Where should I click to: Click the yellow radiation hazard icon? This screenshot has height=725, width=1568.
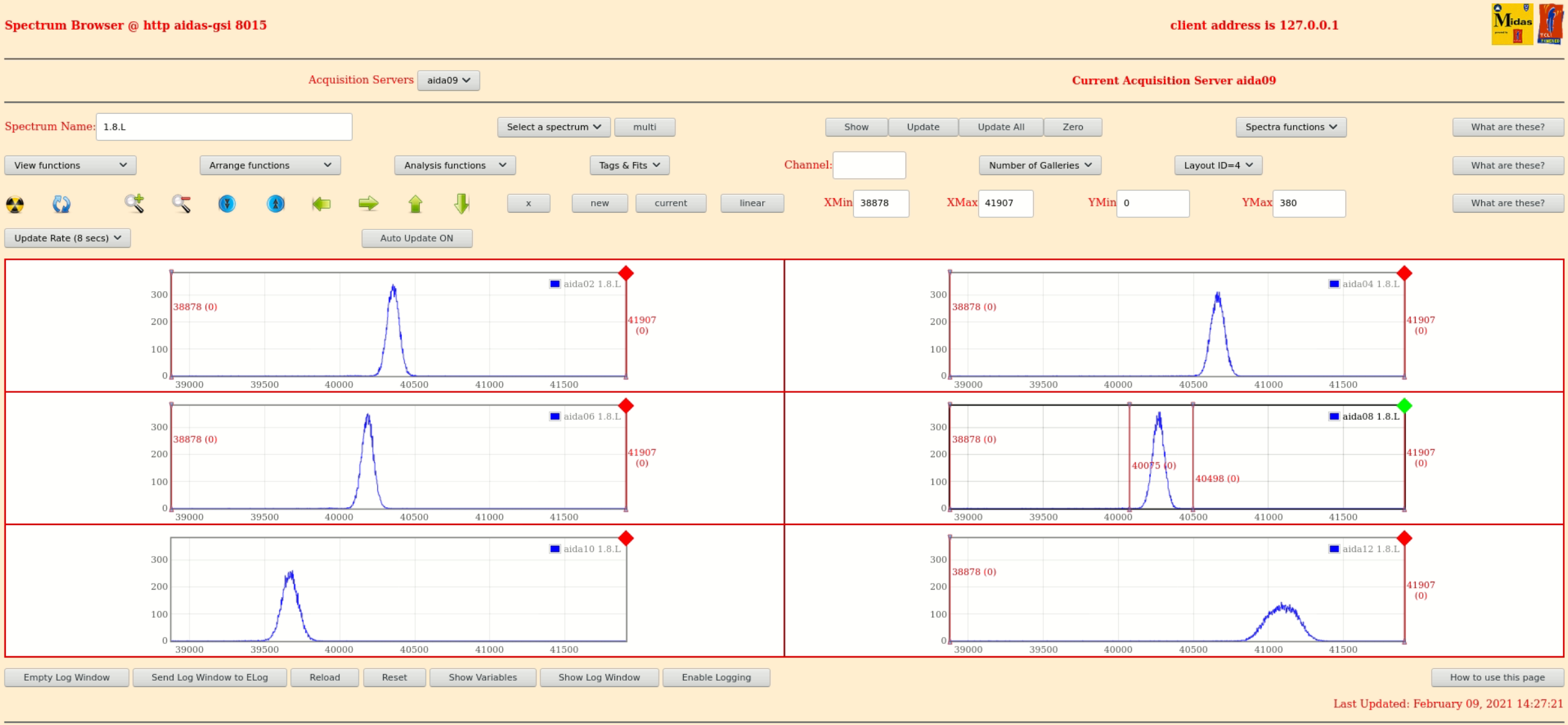tap(15, 204)
